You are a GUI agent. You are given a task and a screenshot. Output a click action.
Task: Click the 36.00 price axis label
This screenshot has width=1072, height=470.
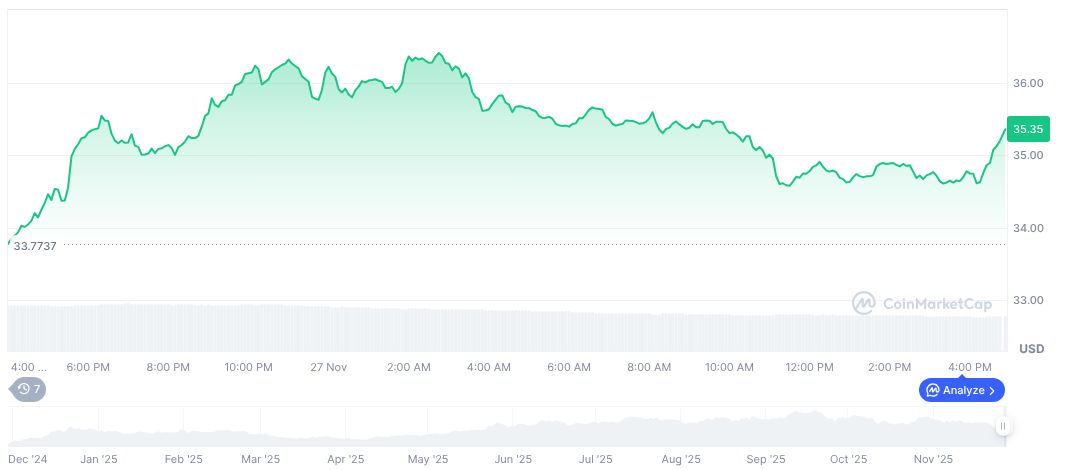pyautogui.click(x=1029, y=83)
